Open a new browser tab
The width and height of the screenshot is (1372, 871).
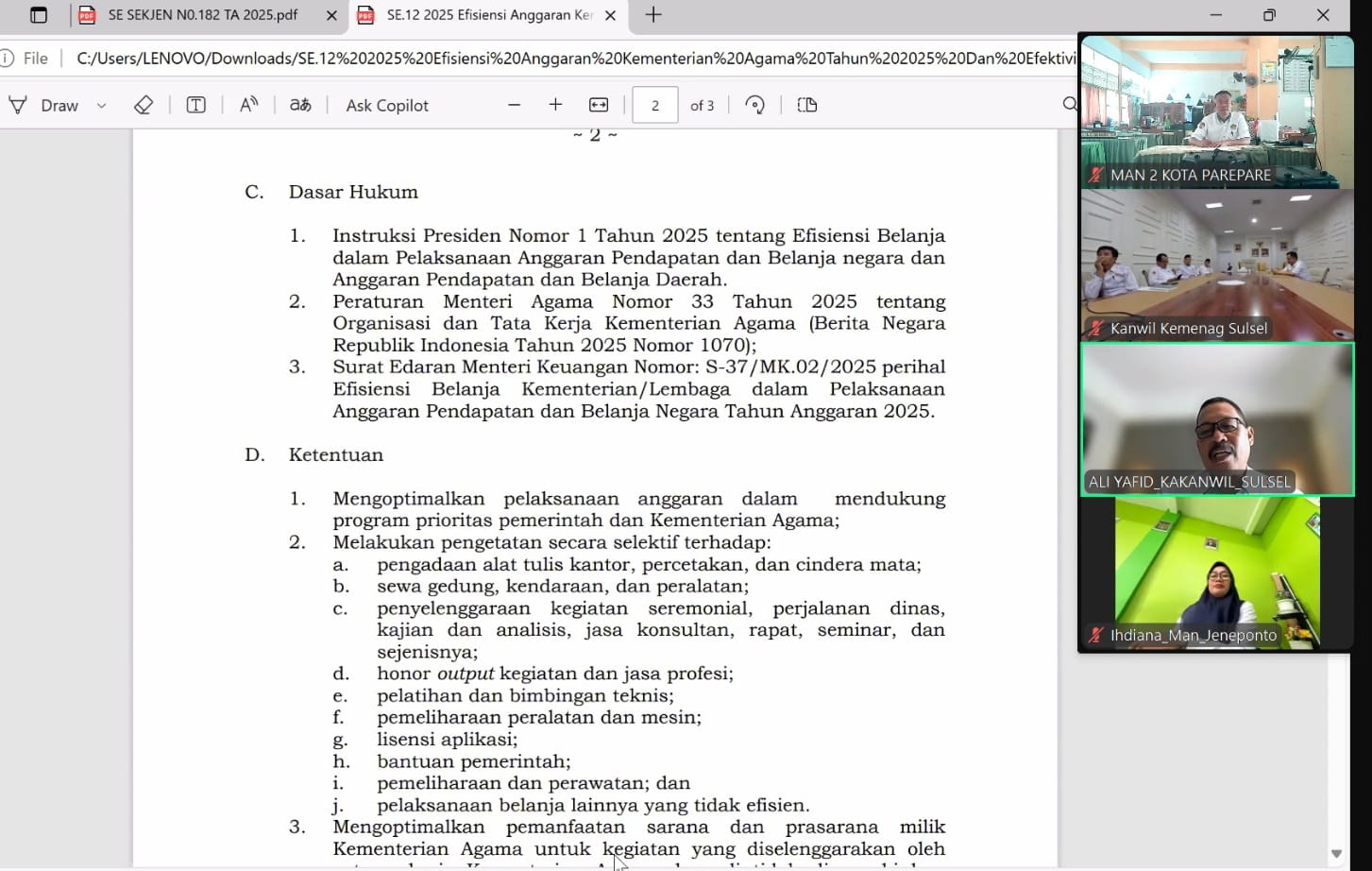[x=653, y=15]
